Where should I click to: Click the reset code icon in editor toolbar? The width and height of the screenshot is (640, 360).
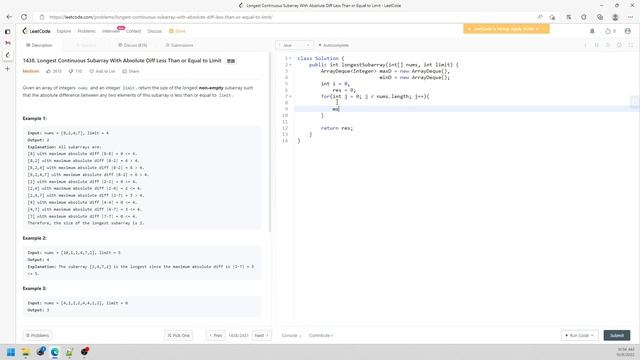(x=608, y=45)
